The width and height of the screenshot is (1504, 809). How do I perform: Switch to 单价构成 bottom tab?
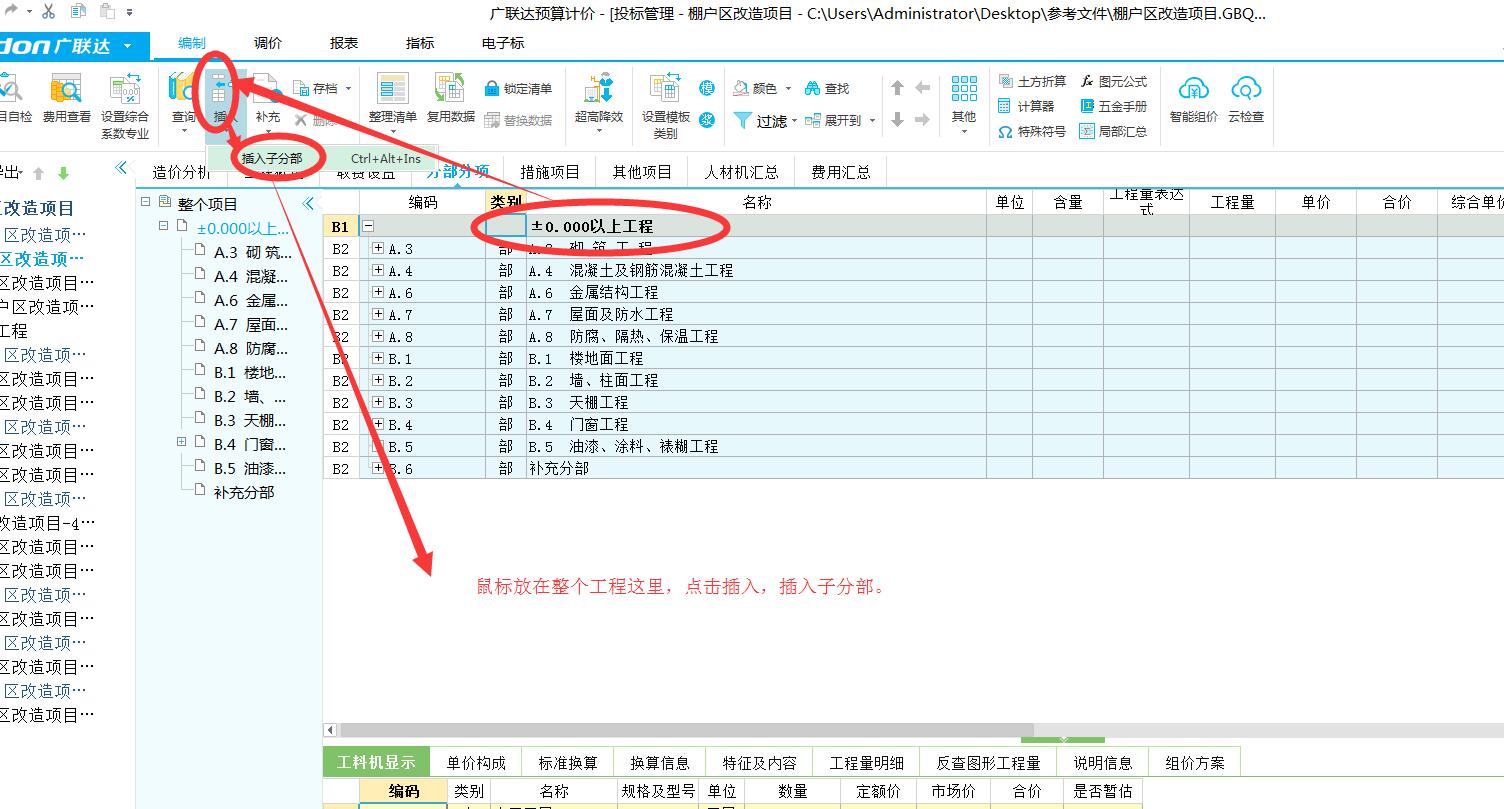point(476,762)
